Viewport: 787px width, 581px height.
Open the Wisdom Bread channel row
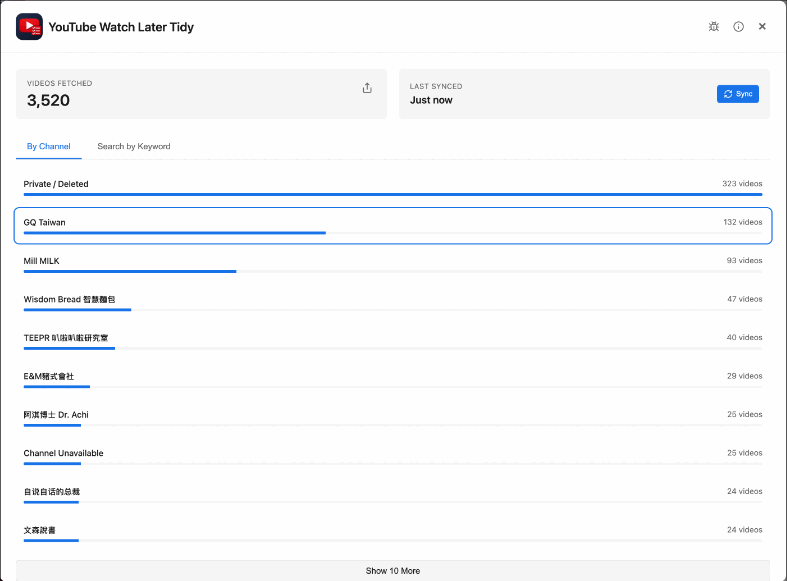393,303
